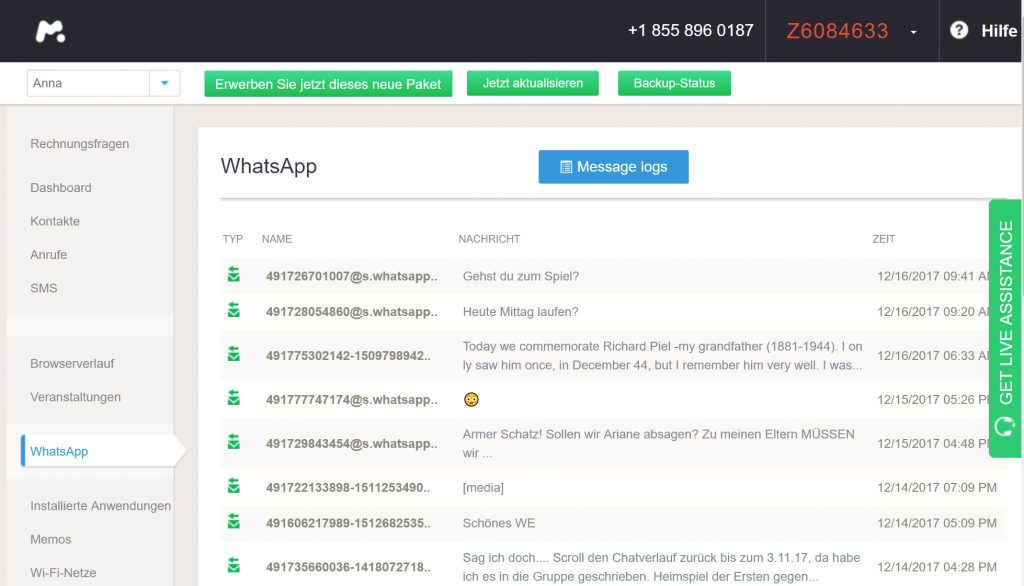1024x586 pixels.
Task: Click the Hilfe link in header
Action: [x=999, y=31]
